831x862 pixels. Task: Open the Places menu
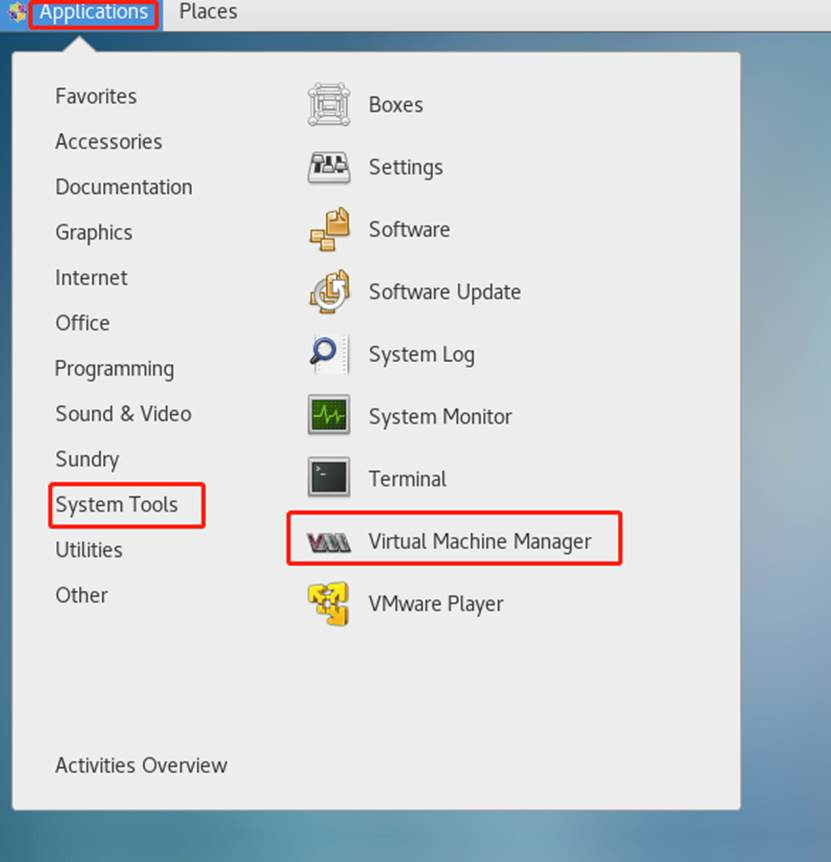coord(208,12)
